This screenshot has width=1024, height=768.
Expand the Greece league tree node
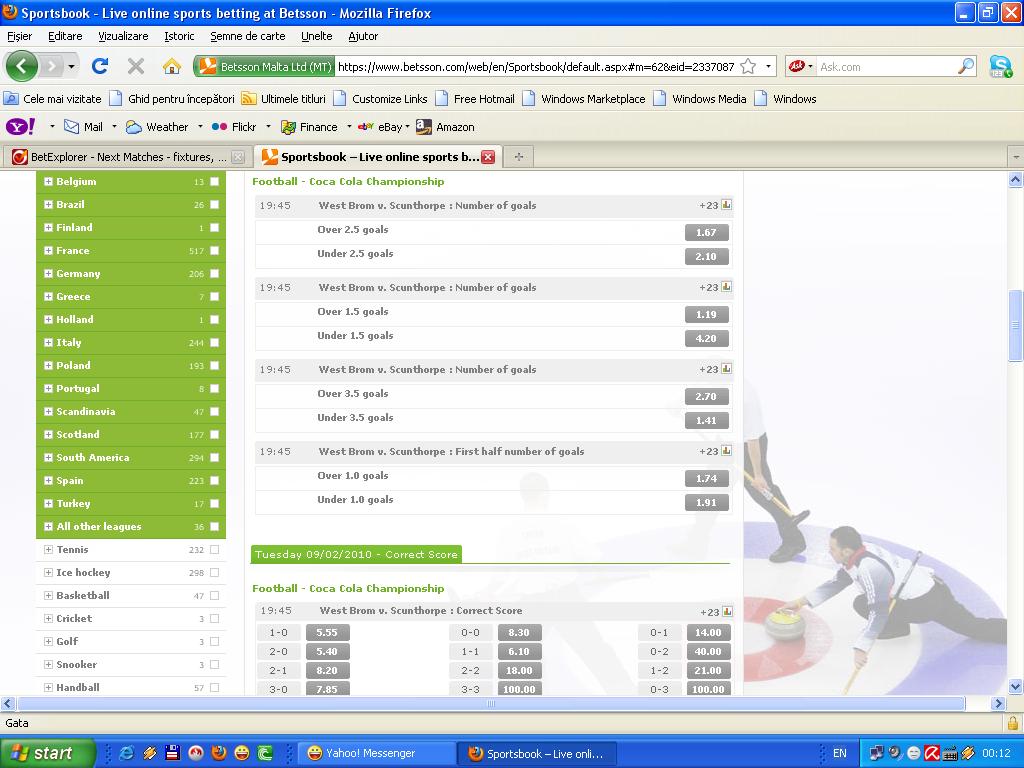[48, 296]
